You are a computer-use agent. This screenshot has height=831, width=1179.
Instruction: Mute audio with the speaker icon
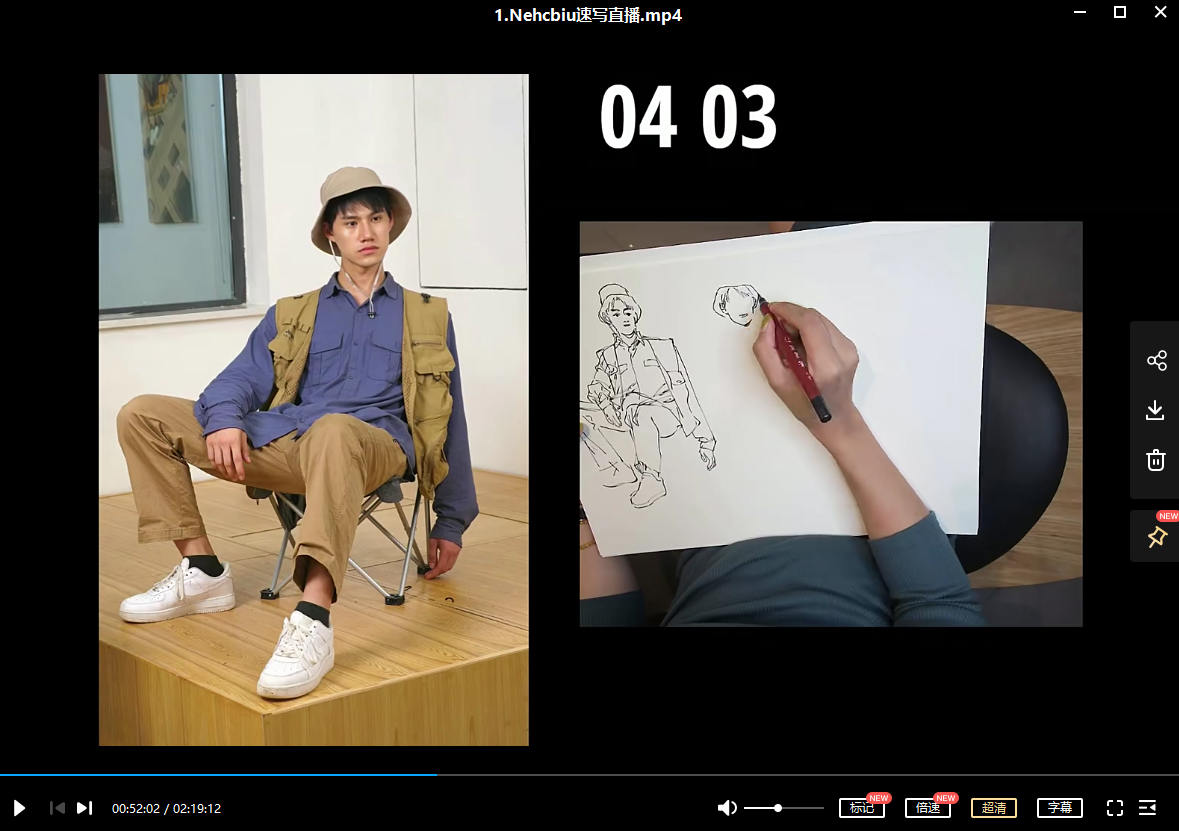pyautogui.click(x=727, y=808)
